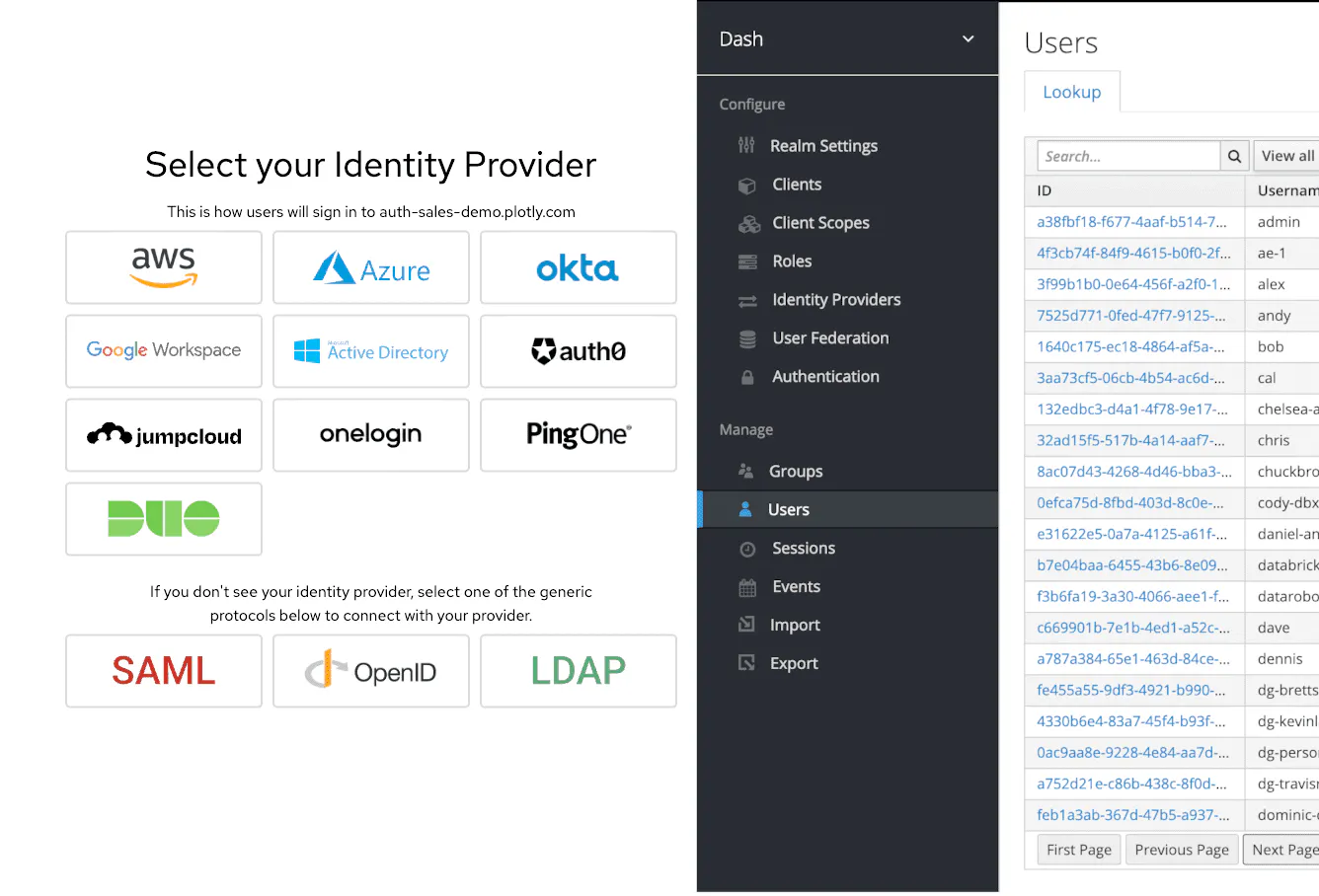Switch to the Lookup tab
The image size is (1319, 896).
1072,92
